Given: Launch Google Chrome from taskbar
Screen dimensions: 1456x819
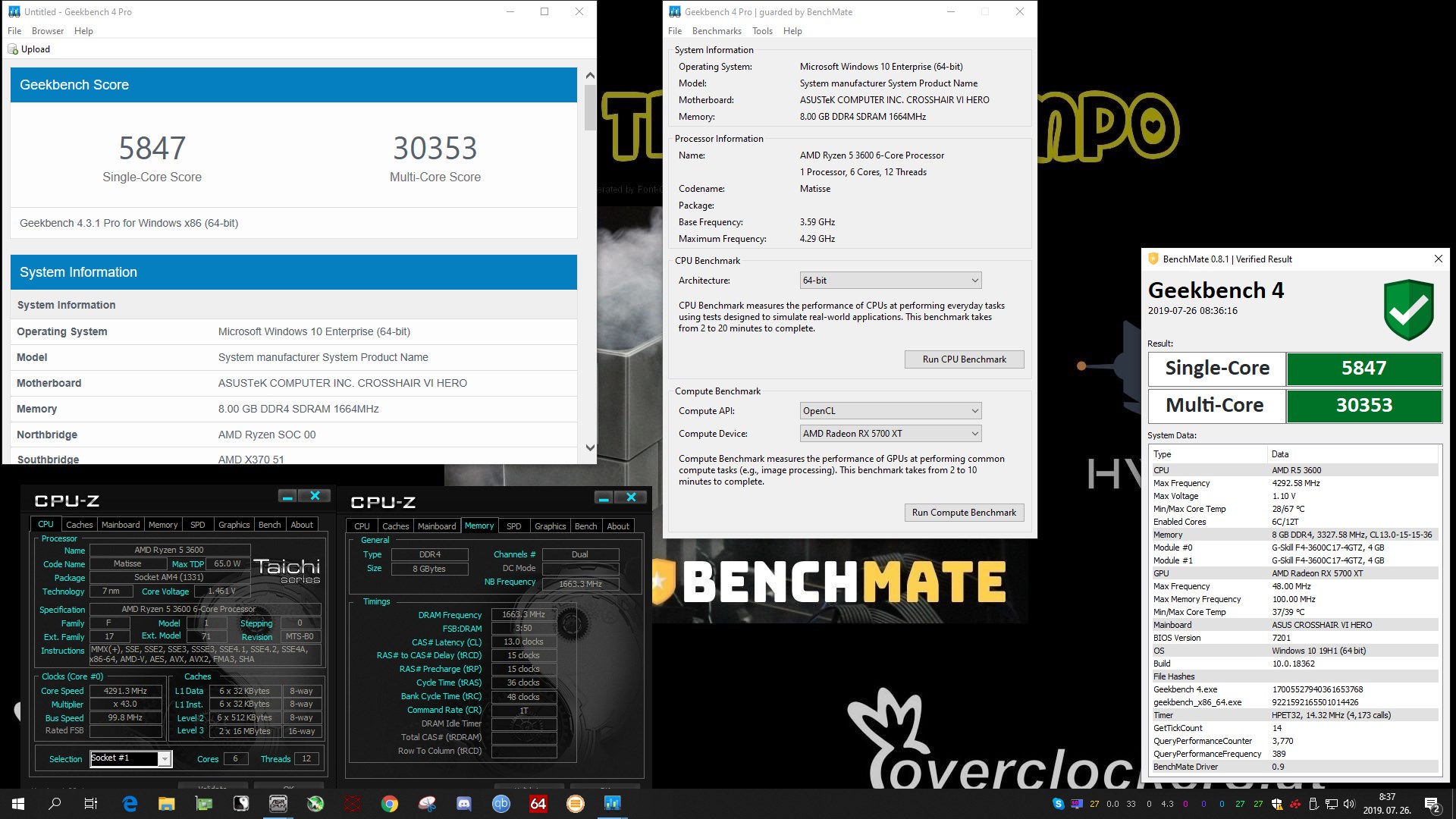Looking at the screenshot, I should [390, 804].
